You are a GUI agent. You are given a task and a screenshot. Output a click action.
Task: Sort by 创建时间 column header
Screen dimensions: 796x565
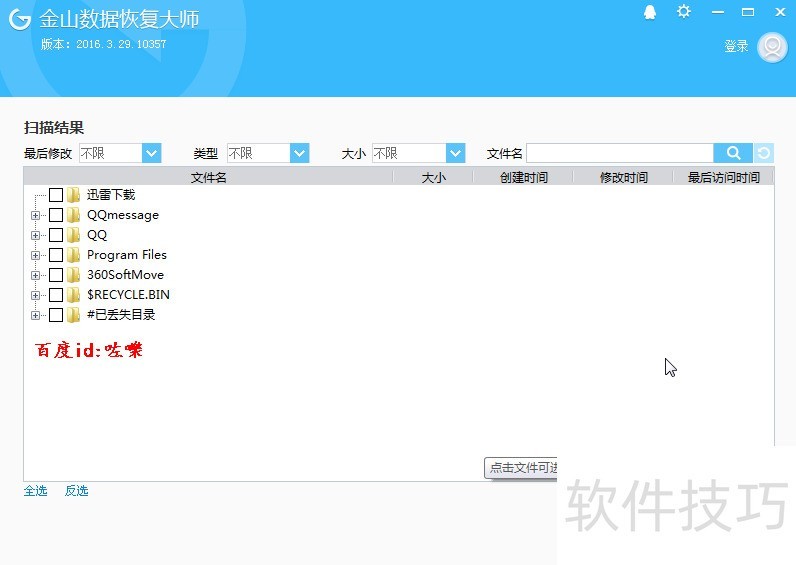[x=523, y=177]
